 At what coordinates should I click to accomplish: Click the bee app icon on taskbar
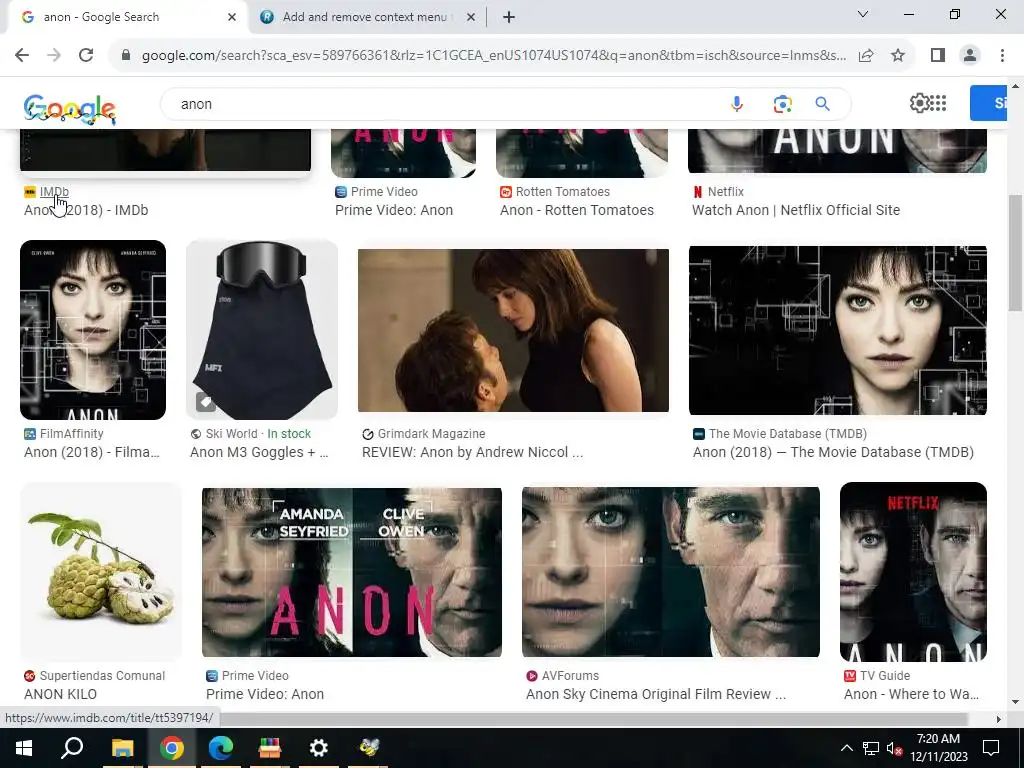pyautogui.click(x=369, y=748)
